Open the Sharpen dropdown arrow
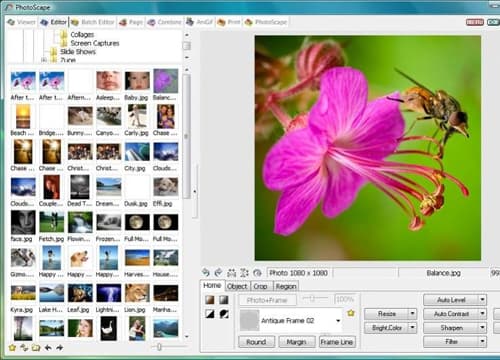The image size is (500, 360). pos(482,328)
